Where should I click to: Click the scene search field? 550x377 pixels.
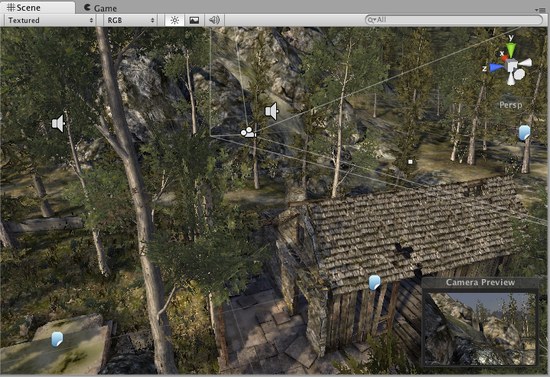pyautogui.click(x=454, y=20)
